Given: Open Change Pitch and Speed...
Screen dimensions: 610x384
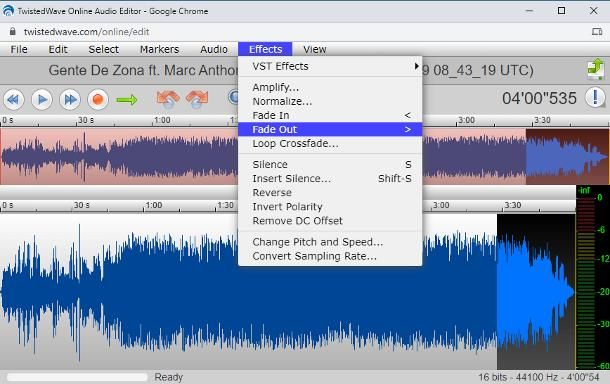Looking at the screenshot, I should coord(330,242).
